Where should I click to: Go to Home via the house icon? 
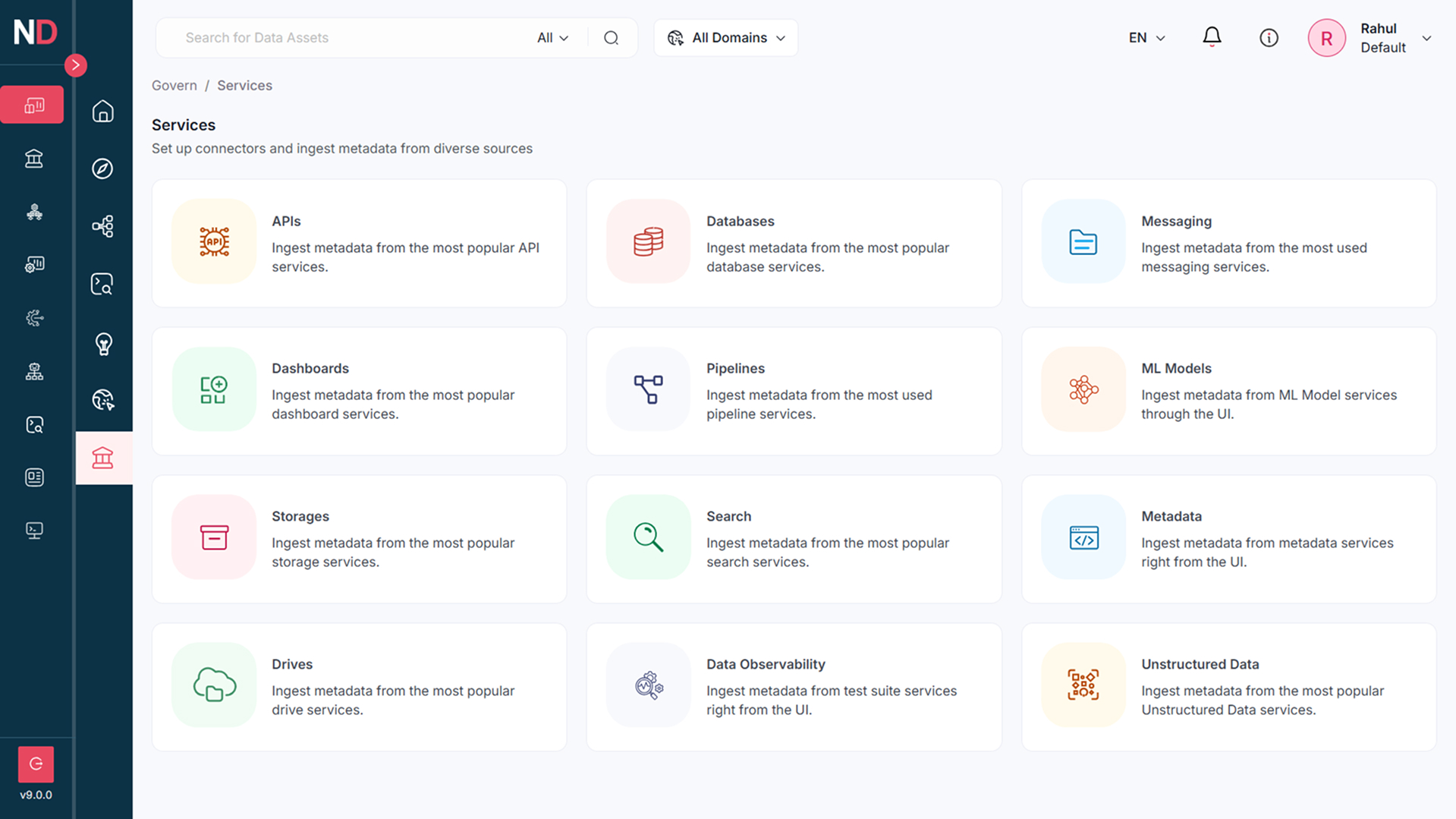103,111
